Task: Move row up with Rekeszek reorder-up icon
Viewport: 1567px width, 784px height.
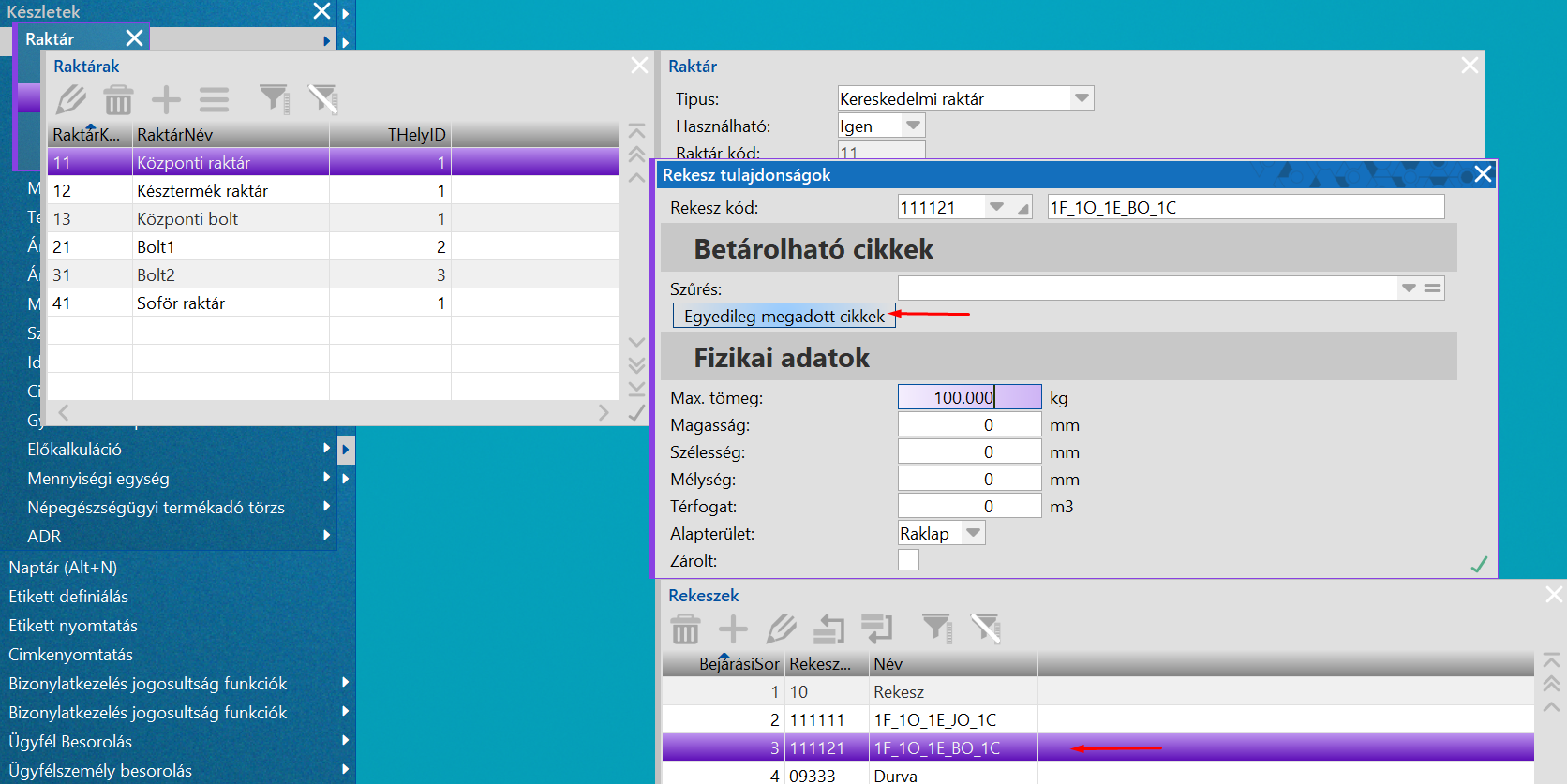Action: tap(828, 629)
